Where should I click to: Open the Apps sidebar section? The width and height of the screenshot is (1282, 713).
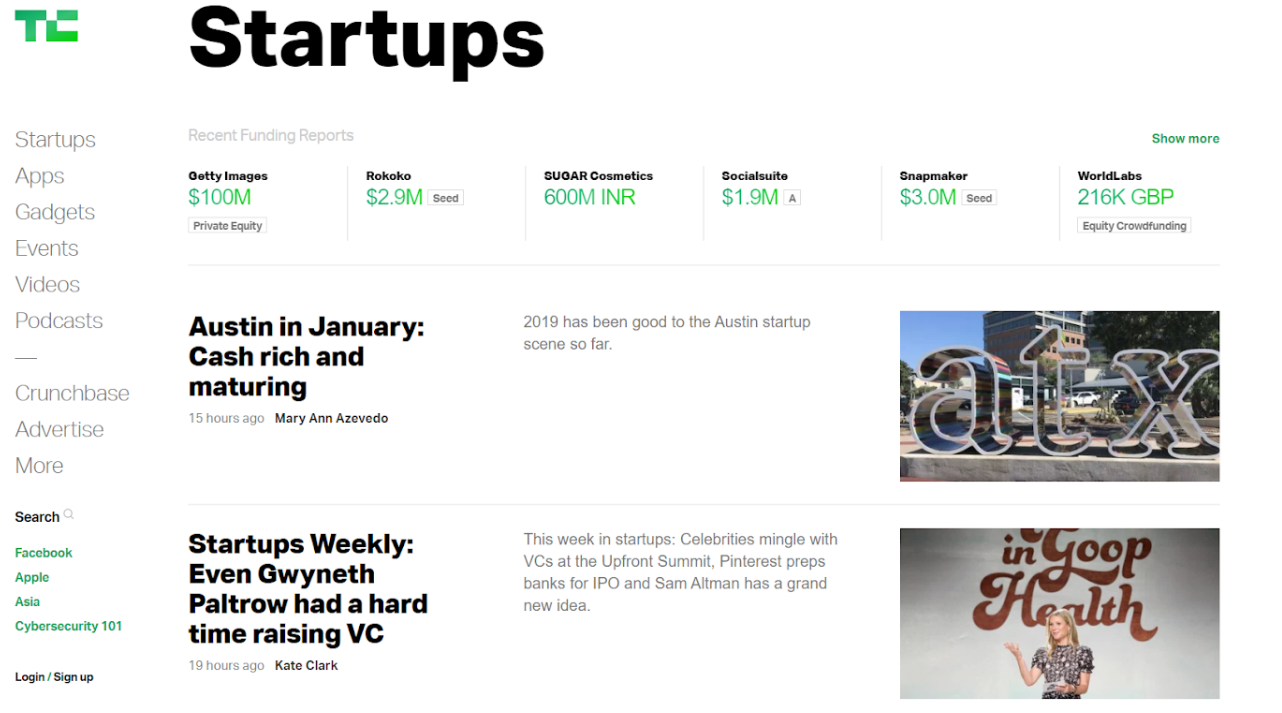click(40, 176)
